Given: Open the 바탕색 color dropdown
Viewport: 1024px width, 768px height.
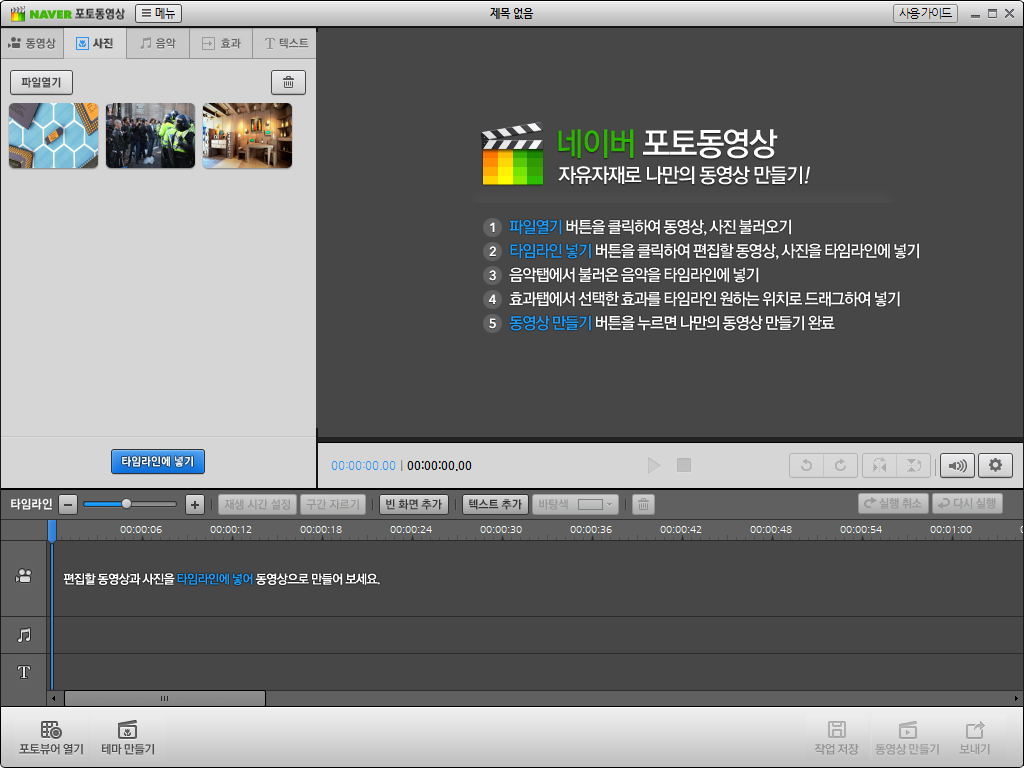Looking at the screenshot, I should click(x=575, y=504).
